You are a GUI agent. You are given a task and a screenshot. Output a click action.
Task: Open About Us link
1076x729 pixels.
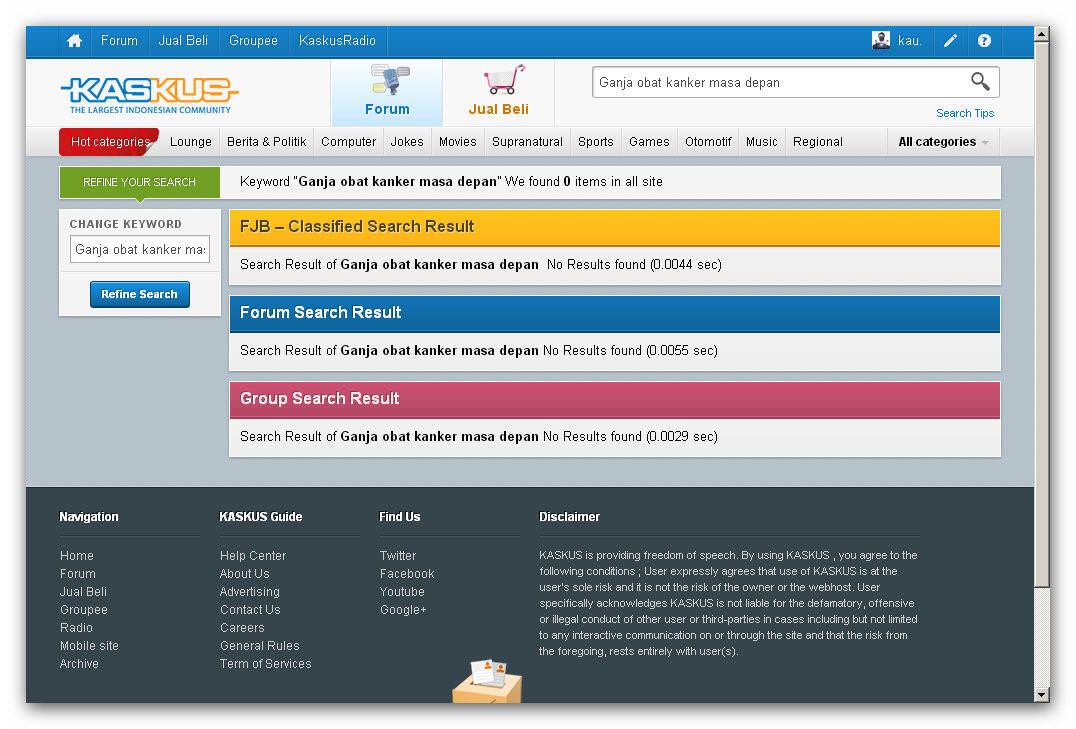click(244, 573)
